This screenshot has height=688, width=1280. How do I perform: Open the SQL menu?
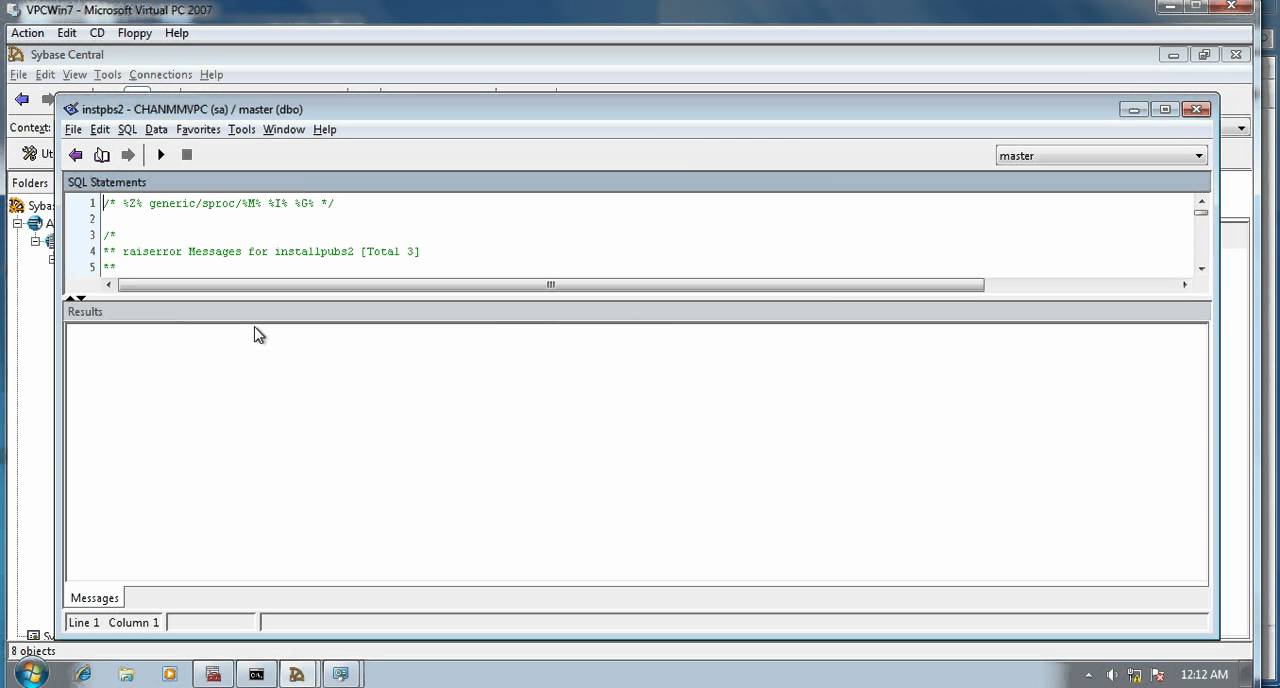(127, 130)
